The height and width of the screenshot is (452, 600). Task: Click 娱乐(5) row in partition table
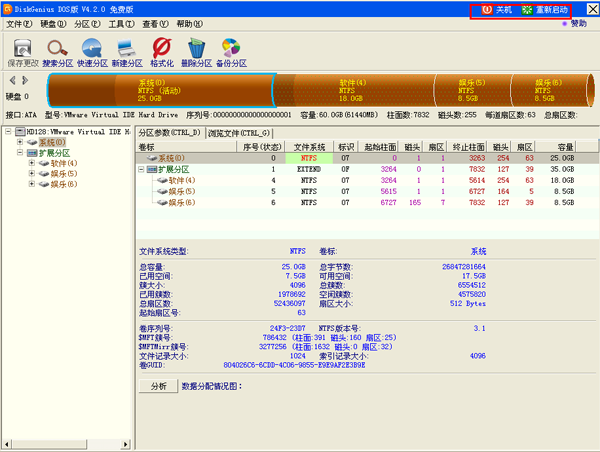point(367,191)
